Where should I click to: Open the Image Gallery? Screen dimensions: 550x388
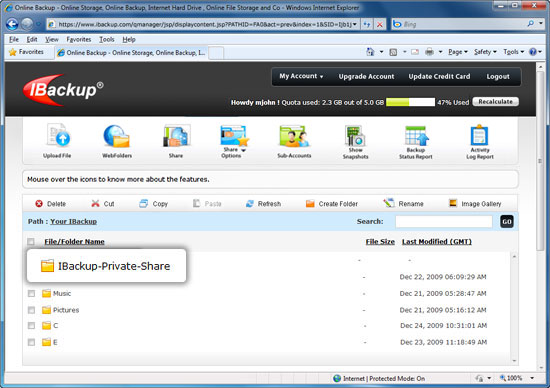pyautogui.click(x=475, y=203)
